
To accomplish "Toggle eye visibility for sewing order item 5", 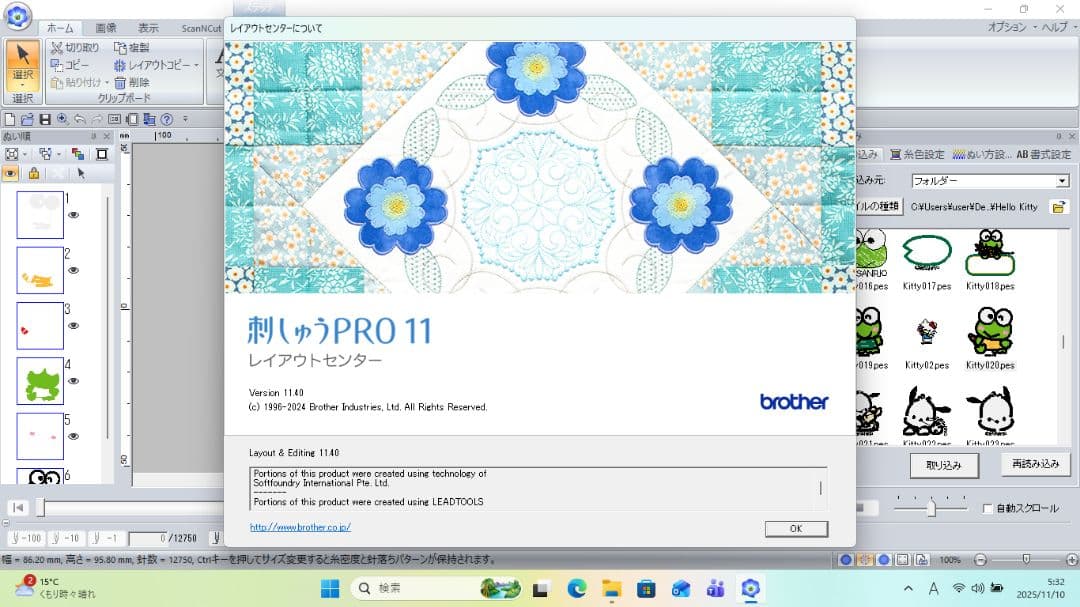I will point(73,436).
